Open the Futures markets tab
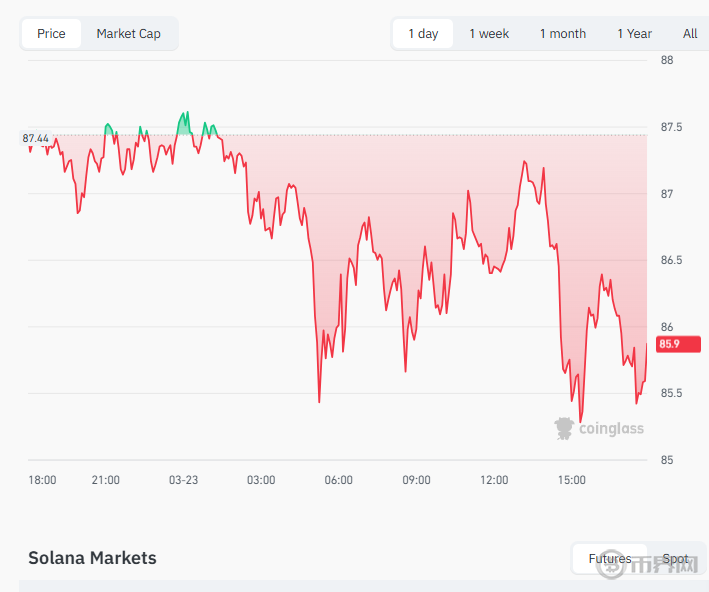 point(610,559)
